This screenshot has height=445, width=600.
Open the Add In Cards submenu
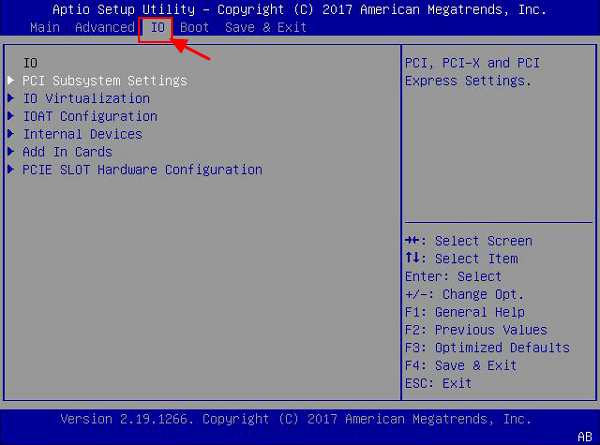click(x=67, y=152)
